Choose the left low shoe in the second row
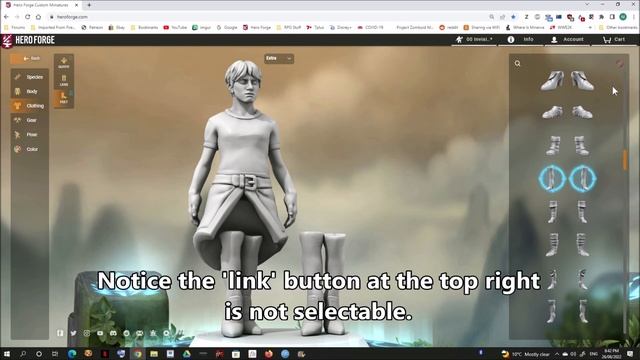Screen dimensions: 640x360 click(x=553, y=112)
